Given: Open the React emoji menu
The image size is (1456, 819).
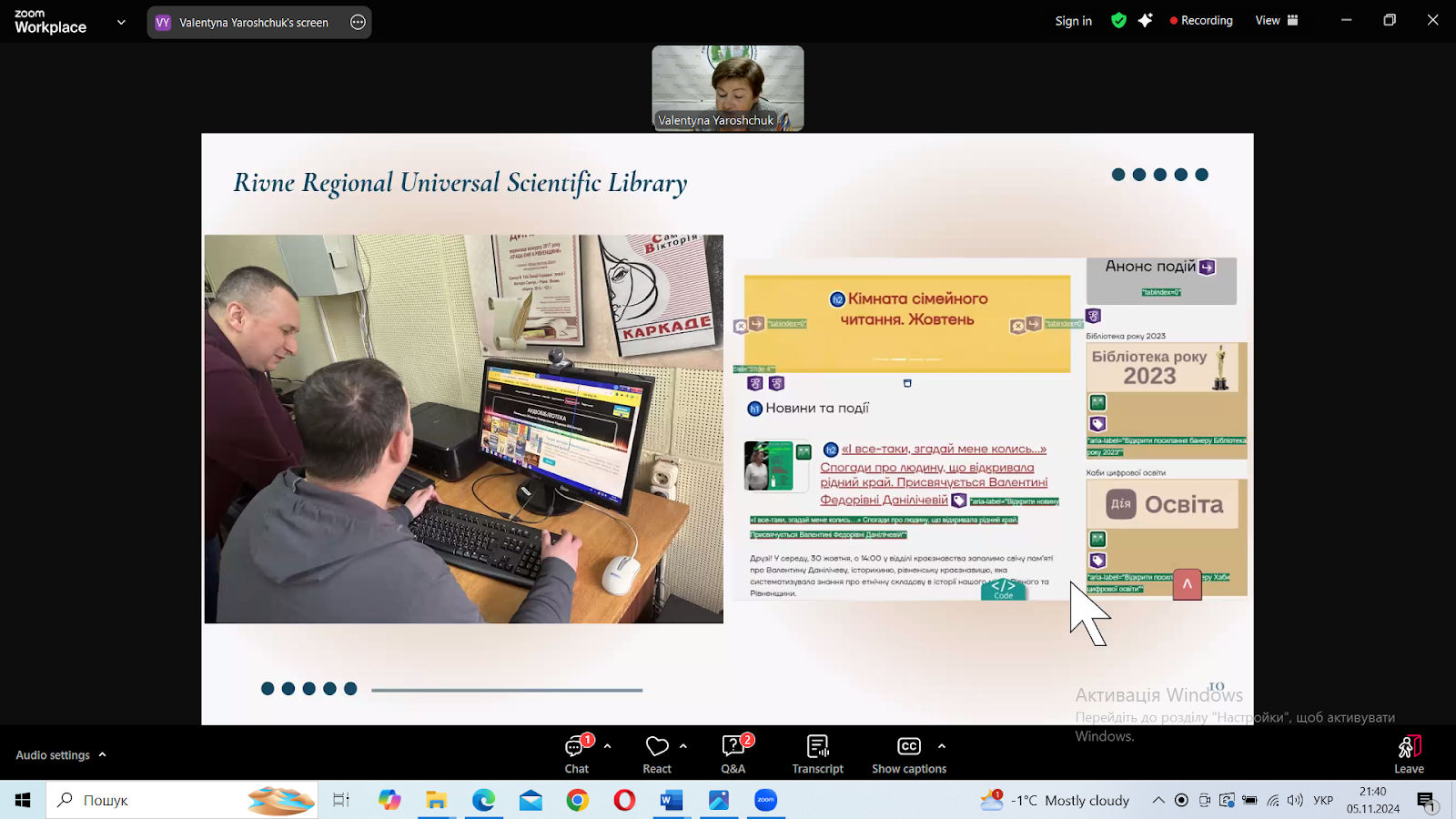Looking at the screenshot, I should 657,754.
